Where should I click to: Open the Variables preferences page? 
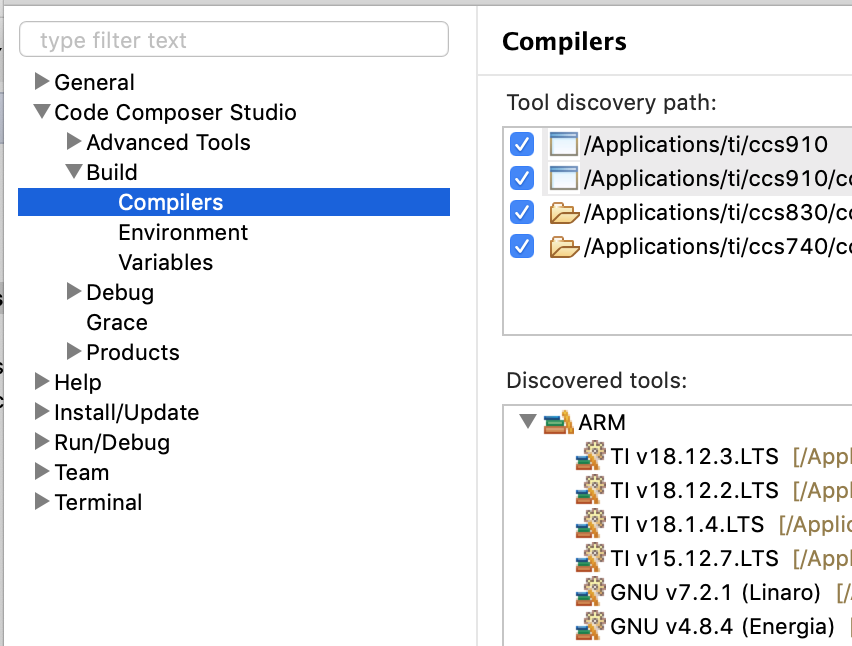166,262
